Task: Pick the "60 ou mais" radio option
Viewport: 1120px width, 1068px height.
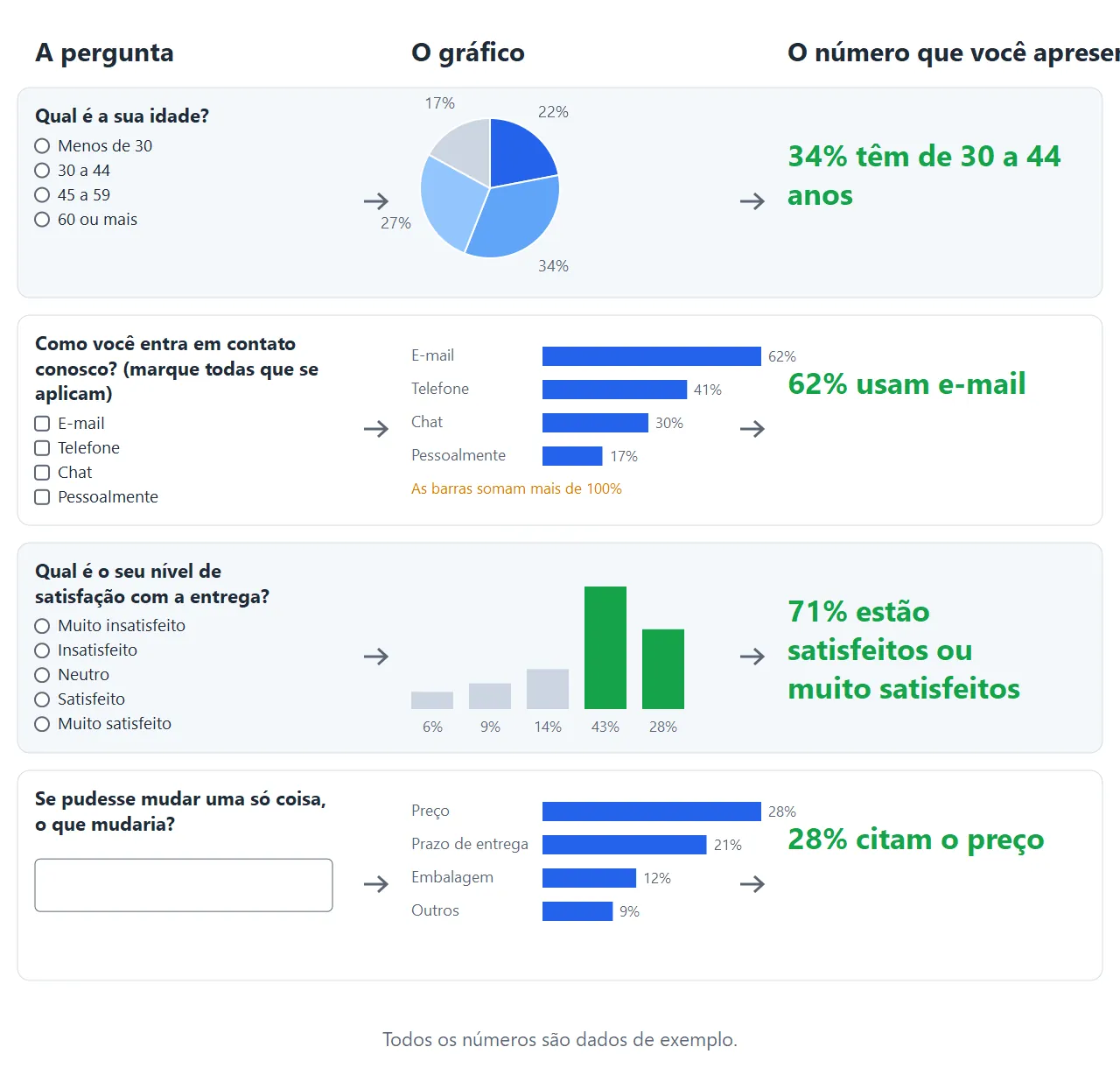Action: click(42, 220)
